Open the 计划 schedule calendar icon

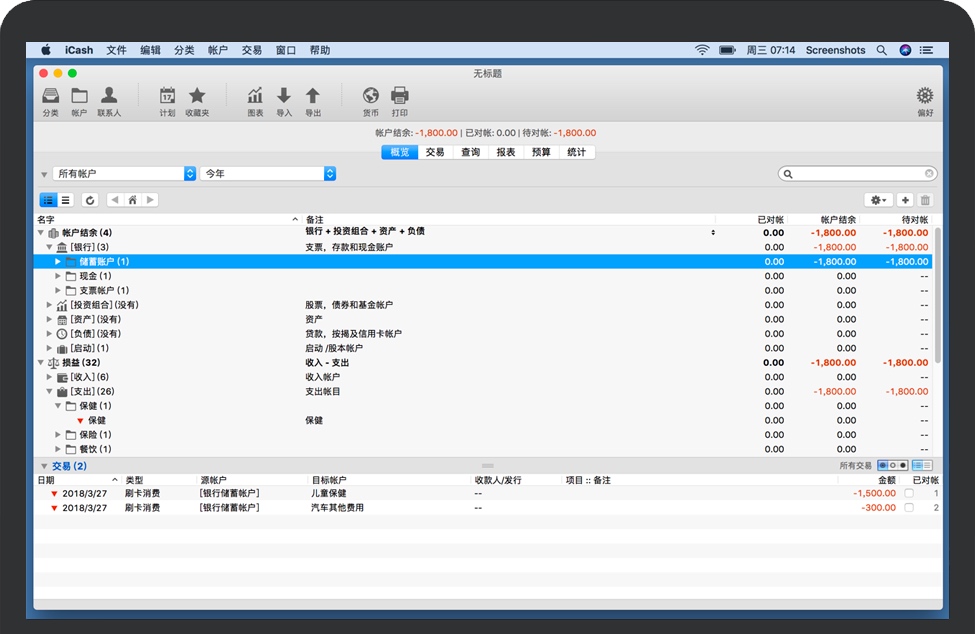coord(167,96)
